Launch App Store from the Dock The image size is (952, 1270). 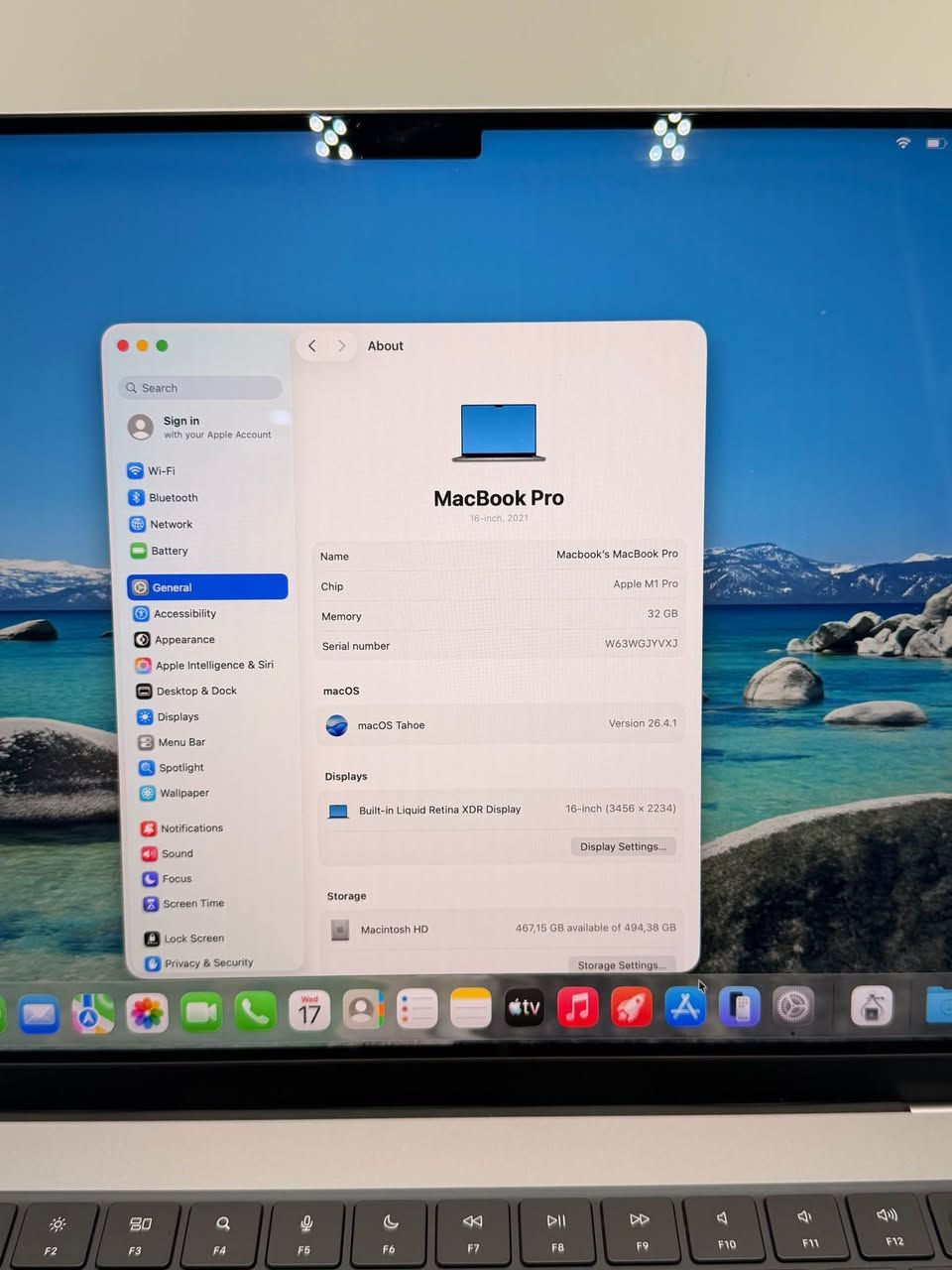684,1007
